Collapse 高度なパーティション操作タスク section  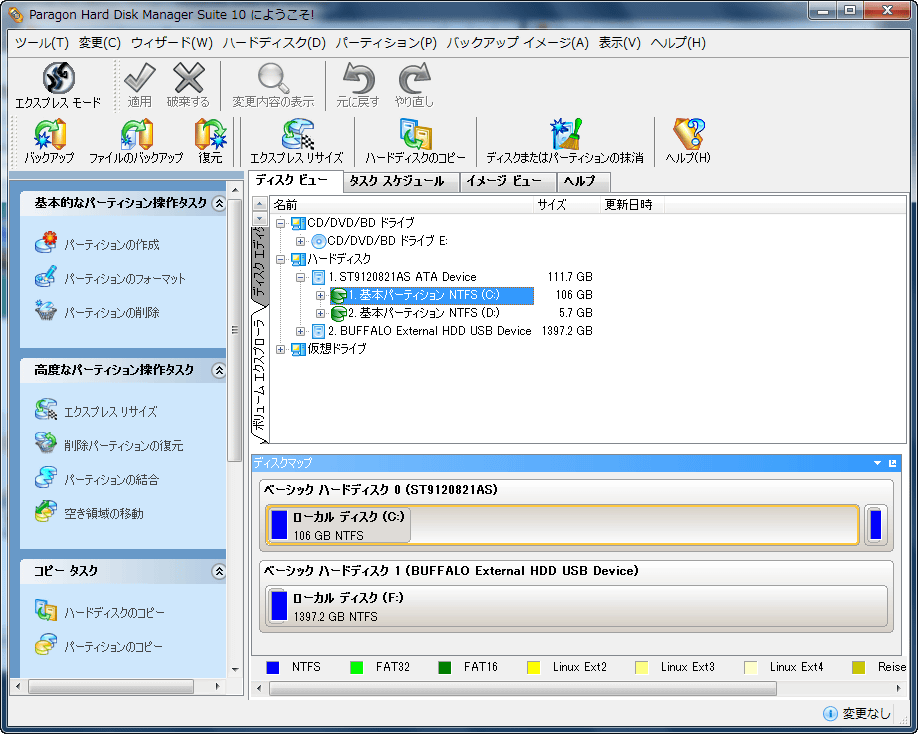(219, 370)
